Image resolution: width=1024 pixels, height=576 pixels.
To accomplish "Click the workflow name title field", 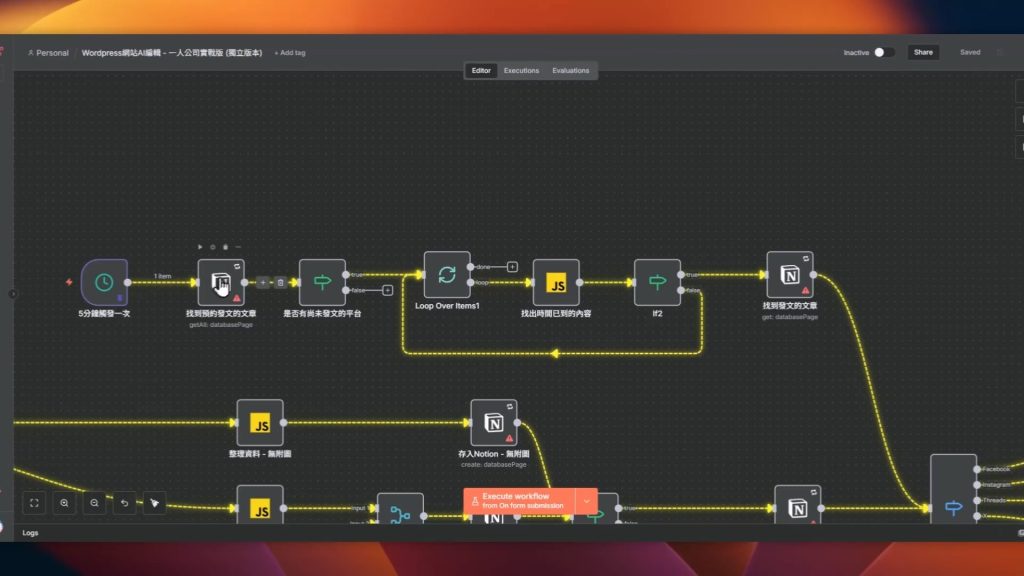I will 171,53.
